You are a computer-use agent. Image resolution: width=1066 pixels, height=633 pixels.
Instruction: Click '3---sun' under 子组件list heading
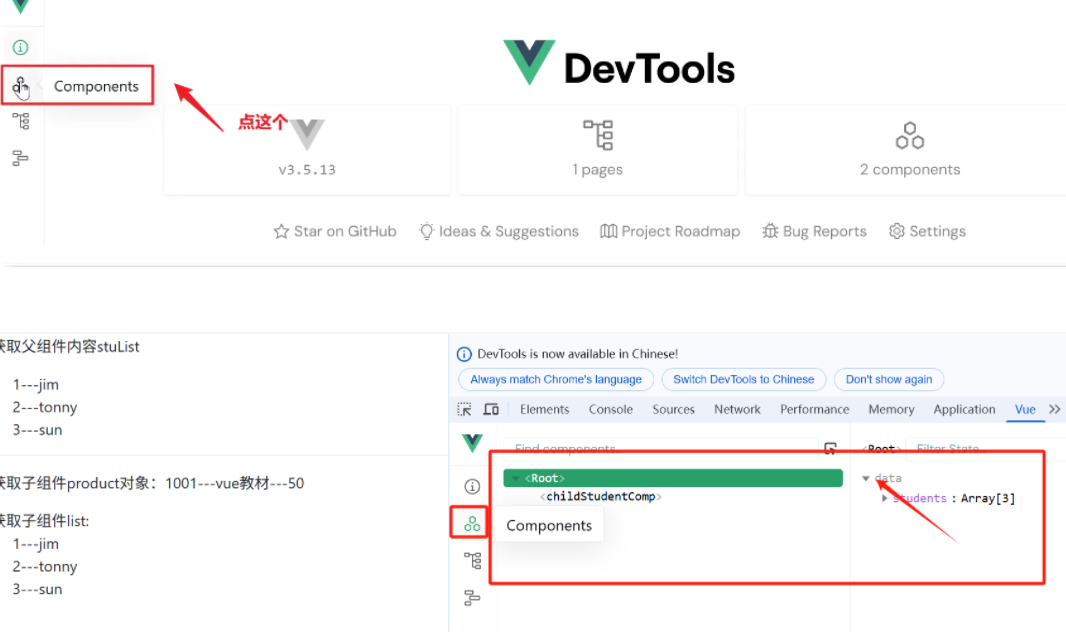37,589
